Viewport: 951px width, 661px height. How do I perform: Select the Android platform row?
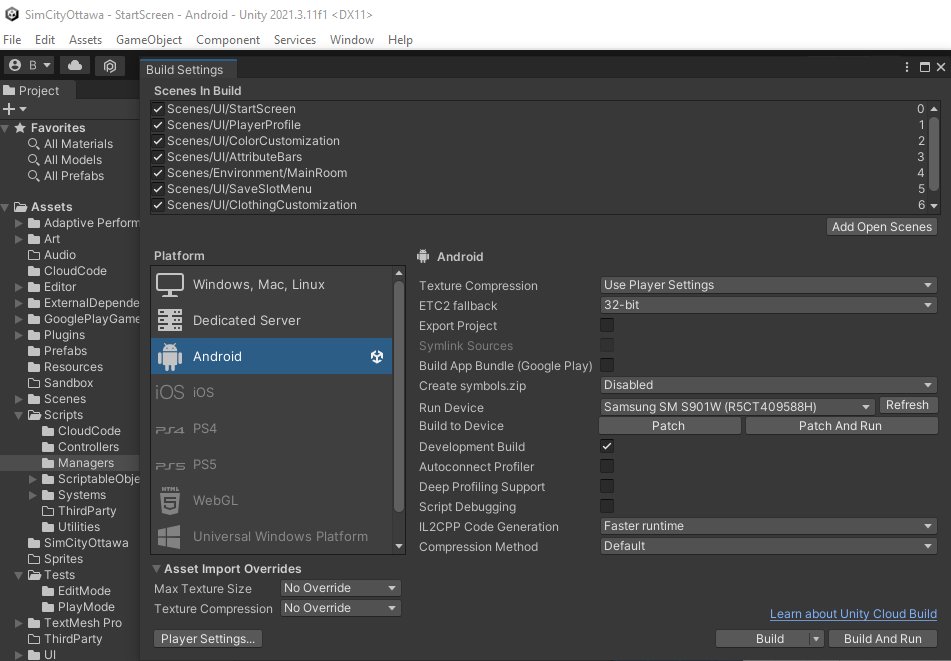[271, 356]
